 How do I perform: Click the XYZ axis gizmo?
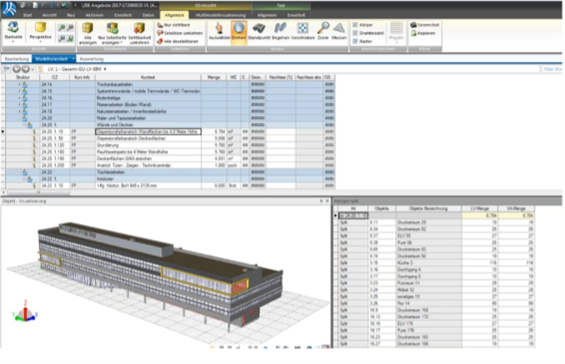pos(25,311)
